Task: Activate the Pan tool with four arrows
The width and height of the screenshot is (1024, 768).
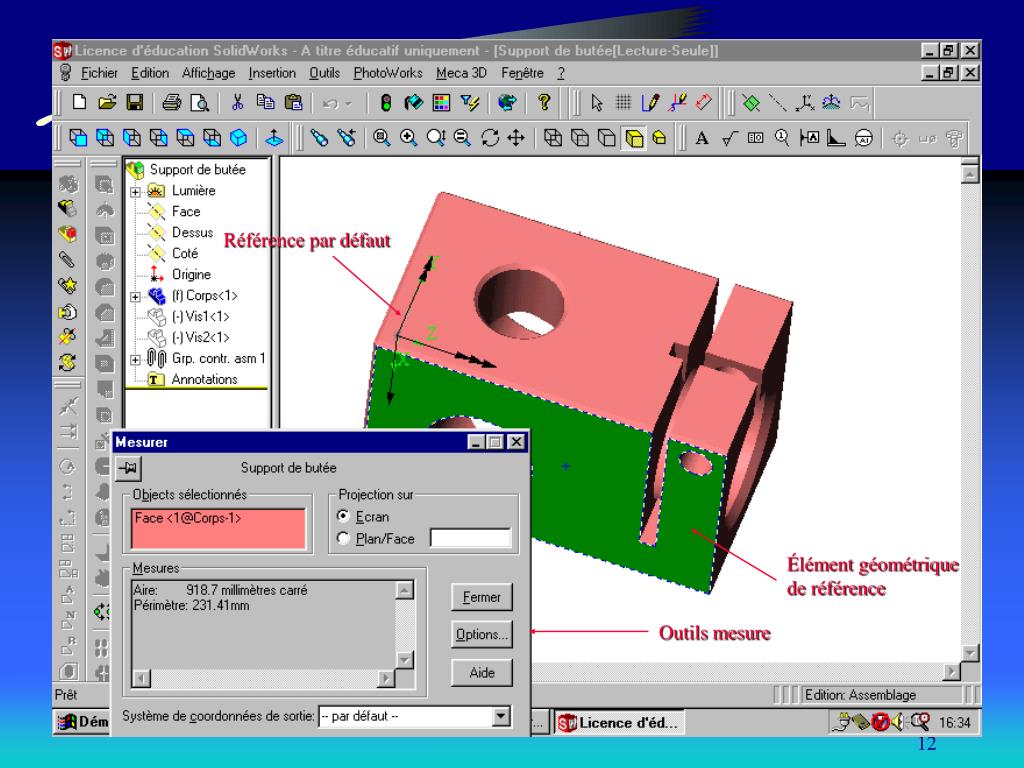Action: (516, 138)
